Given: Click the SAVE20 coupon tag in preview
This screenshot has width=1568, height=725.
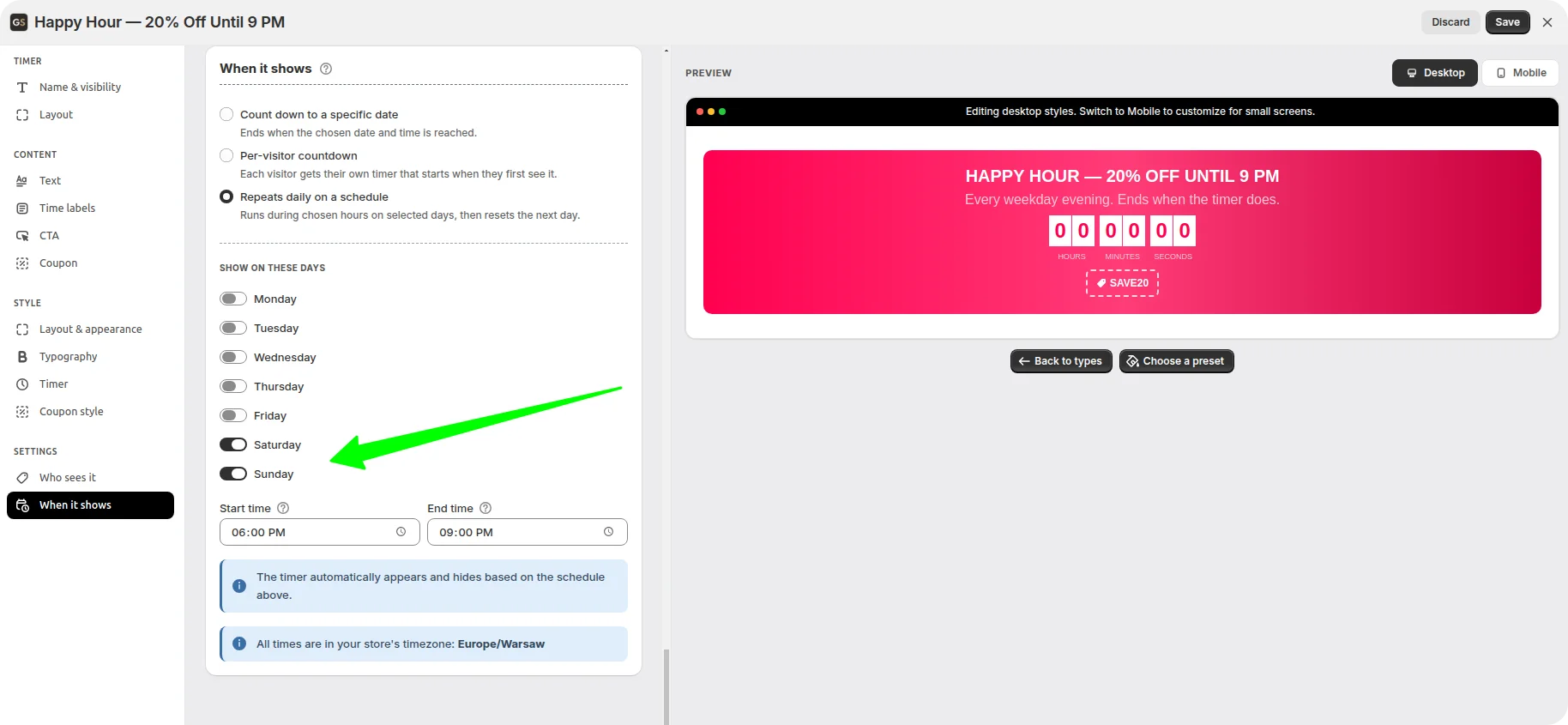Looking at the screenshot, I should [1122, 283].
